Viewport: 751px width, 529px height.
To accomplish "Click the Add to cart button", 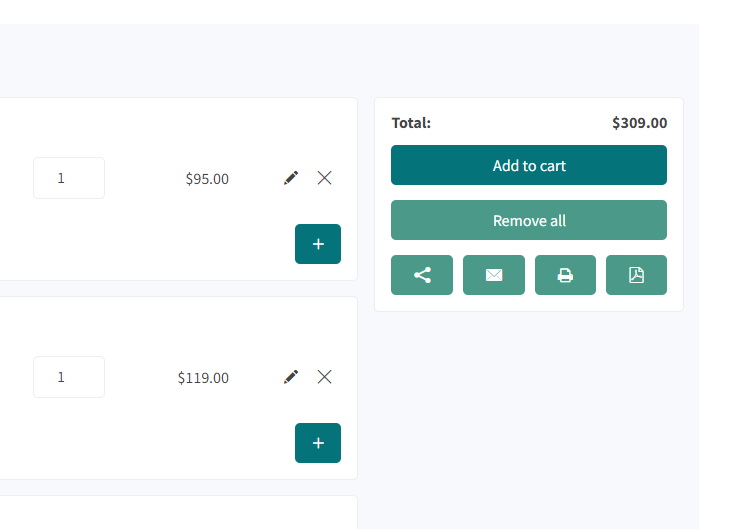I will click(x=529, y=165).
